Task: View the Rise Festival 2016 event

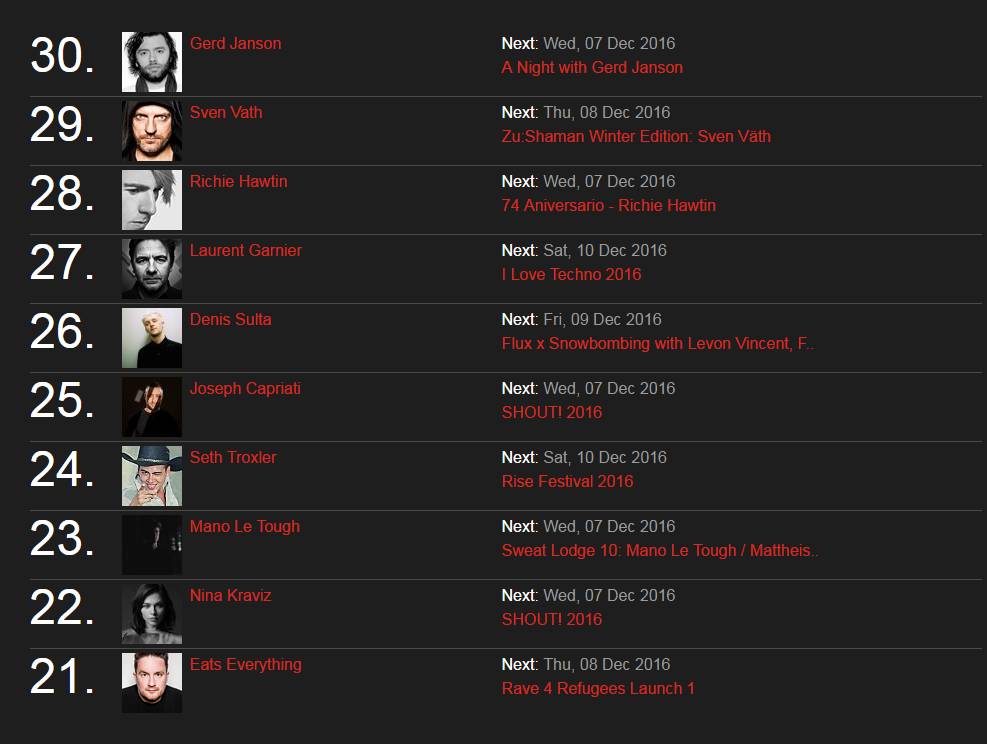Action: coord(567,482)
